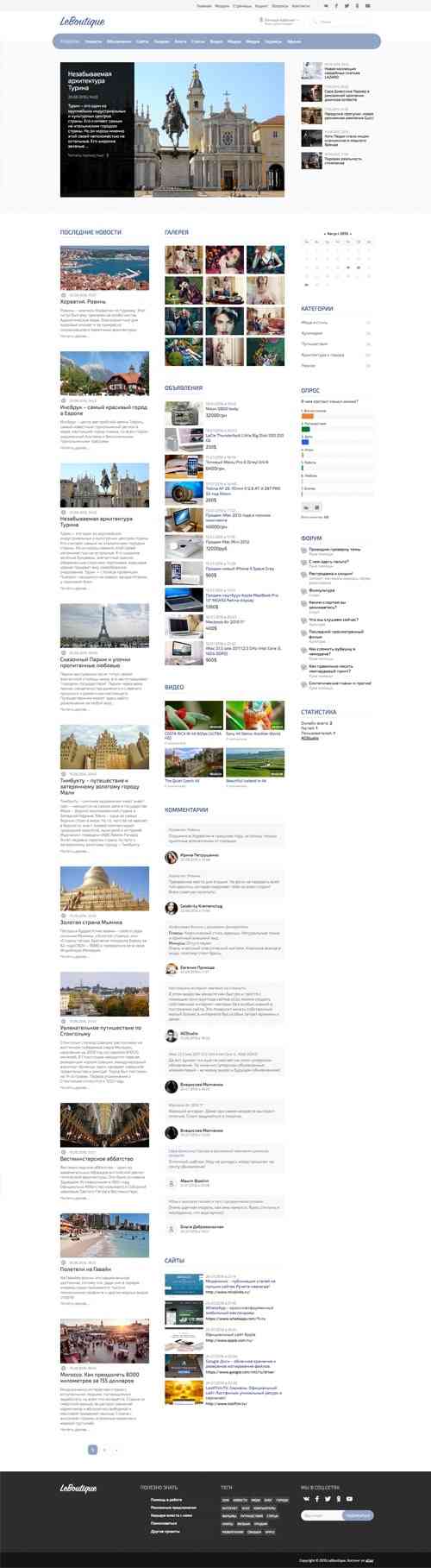
Task: Open the Страницы link in the top menu
Action: (242, 6)
